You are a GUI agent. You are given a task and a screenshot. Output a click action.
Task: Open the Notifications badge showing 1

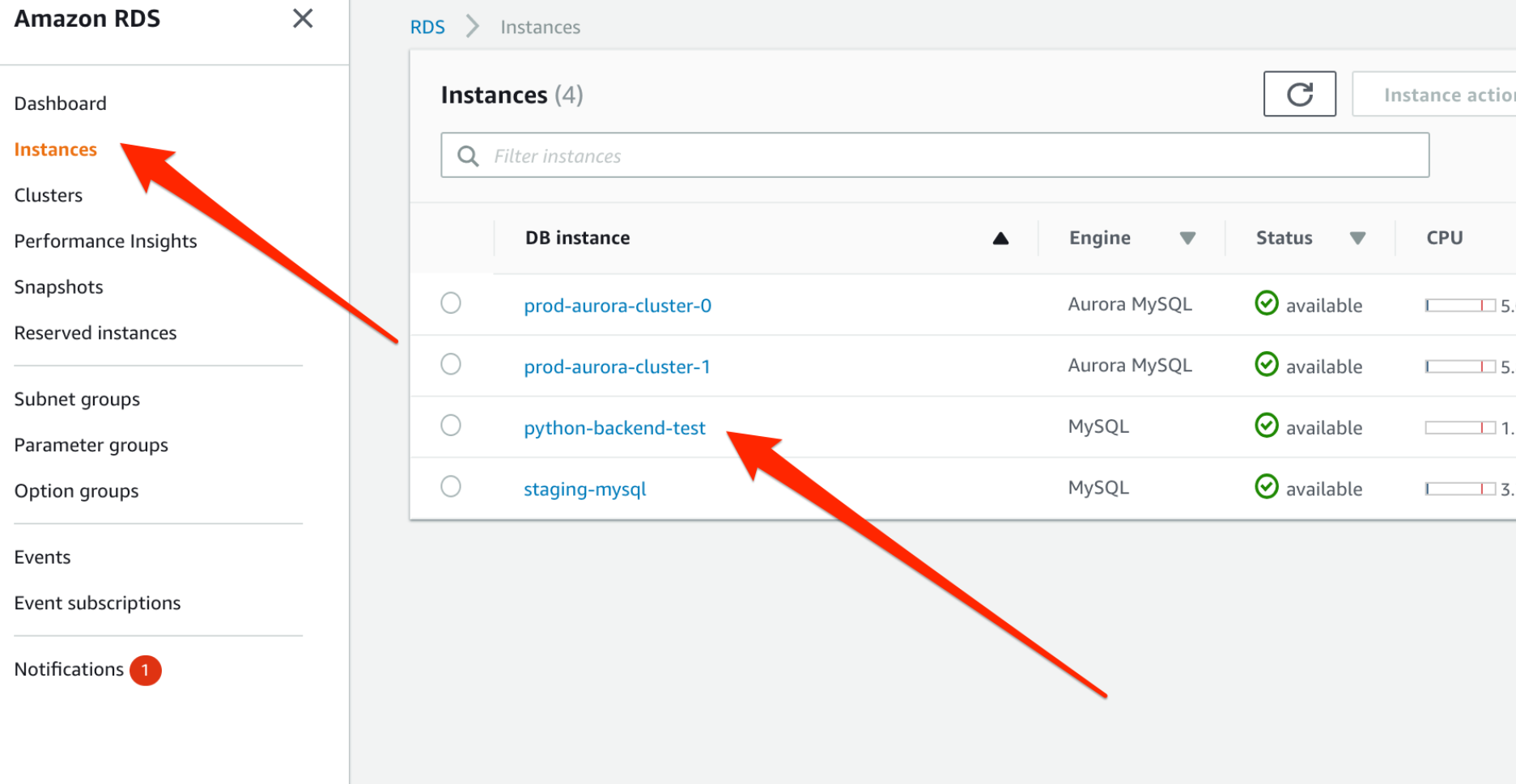point(146,670)
